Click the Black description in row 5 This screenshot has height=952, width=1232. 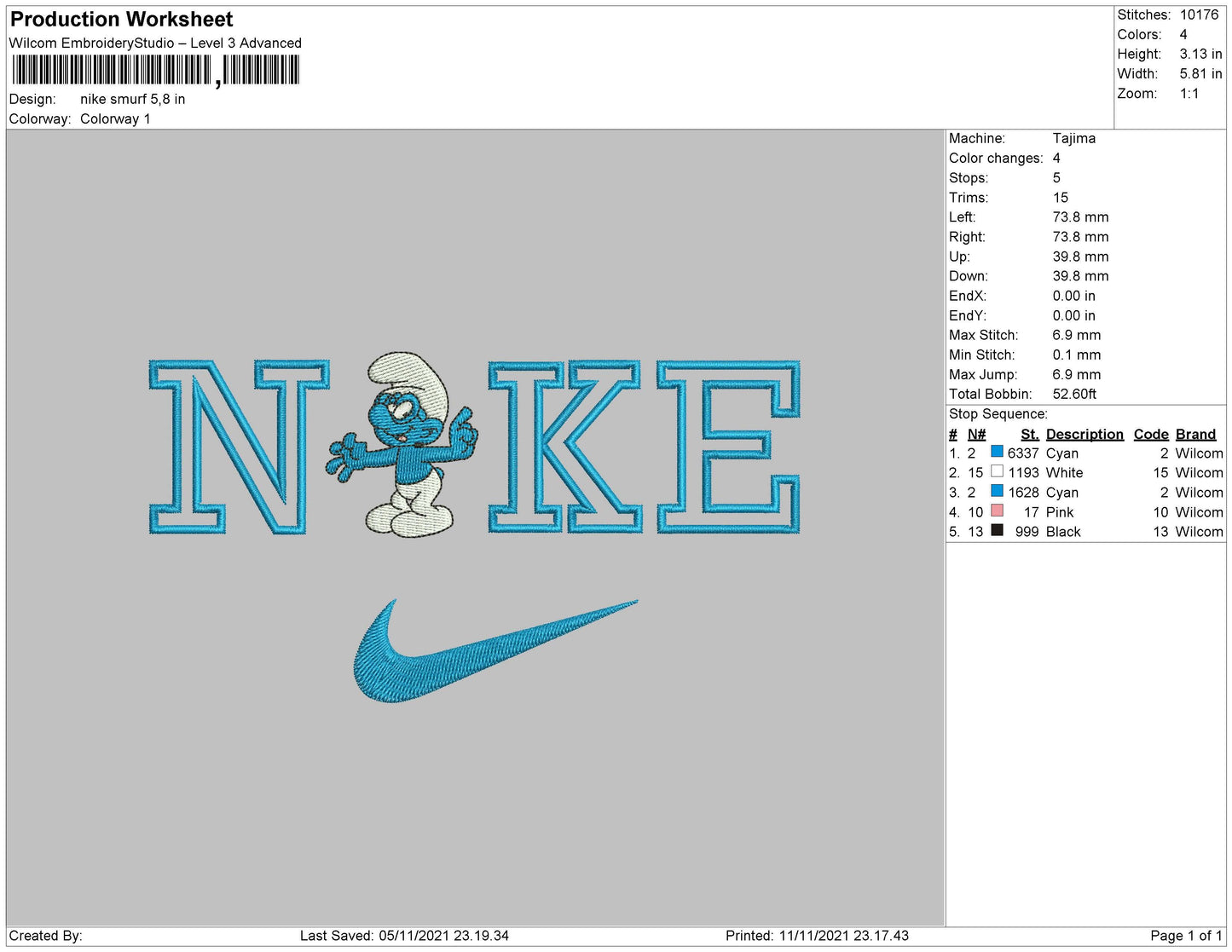(1063, 532)
